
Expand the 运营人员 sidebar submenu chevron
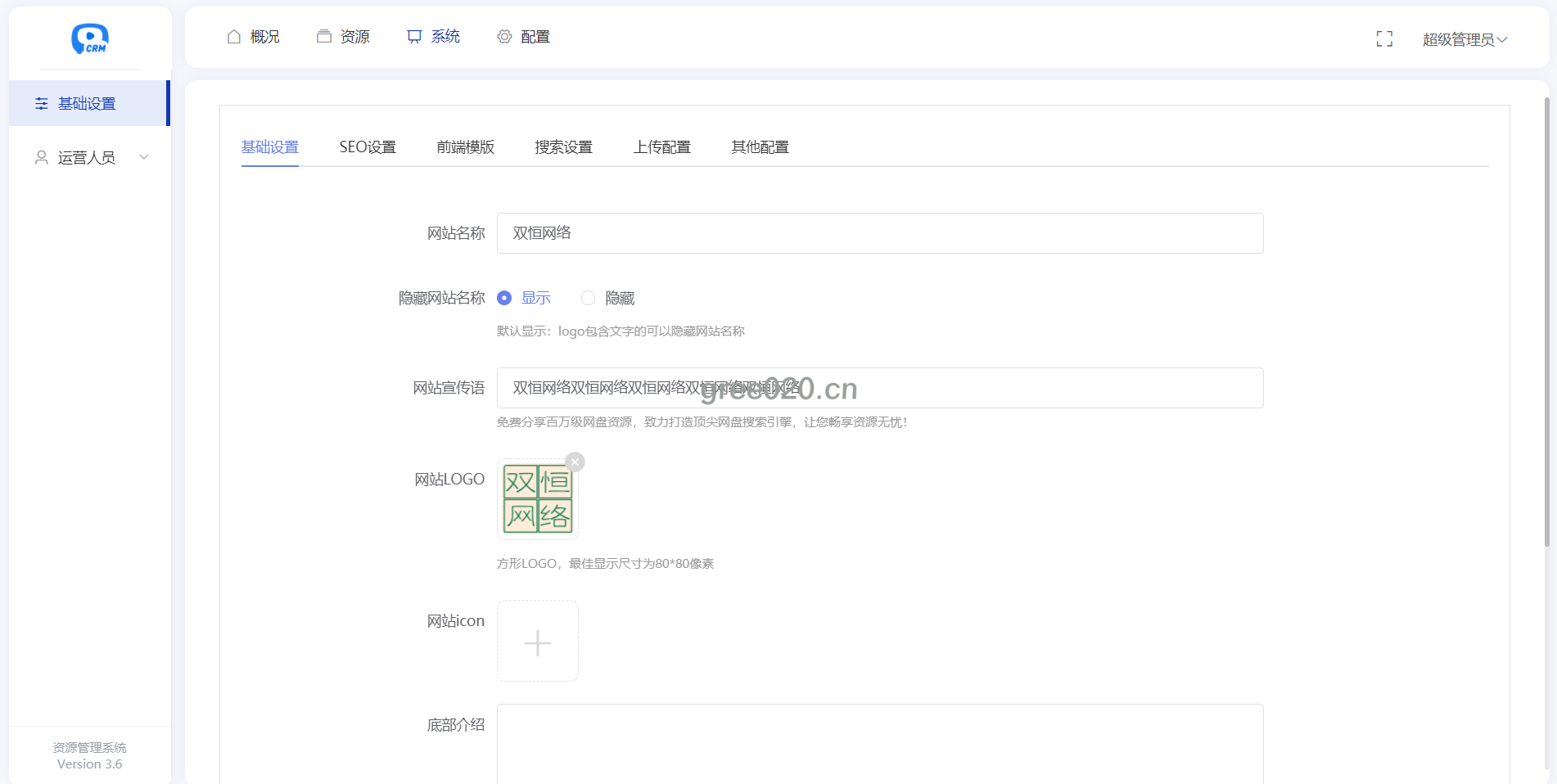point(144,157)
